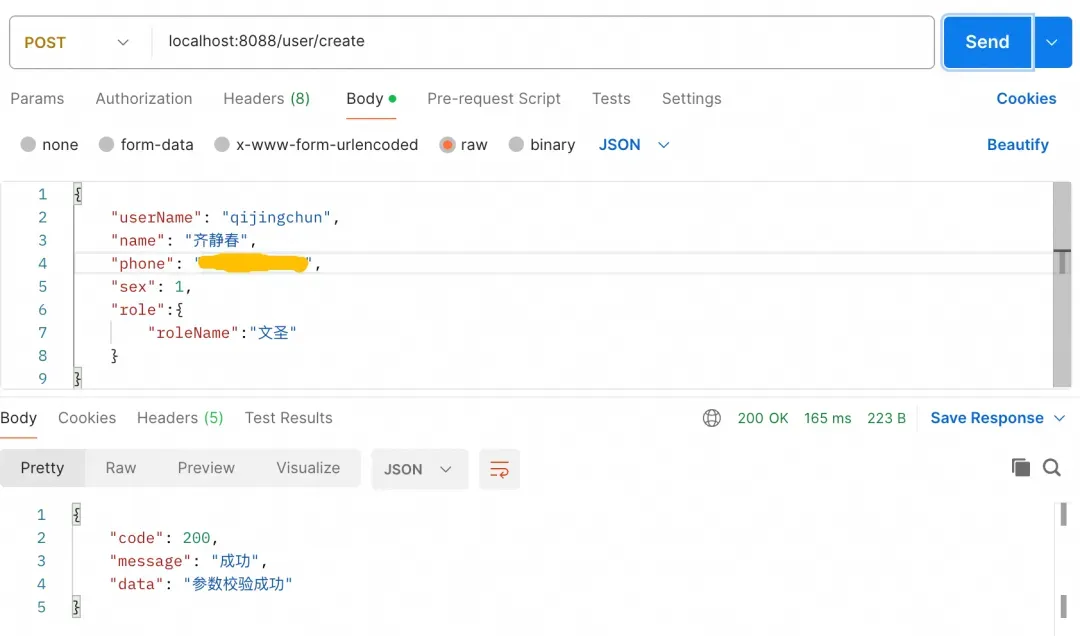Open search in response with magnifier icon

1052,468
